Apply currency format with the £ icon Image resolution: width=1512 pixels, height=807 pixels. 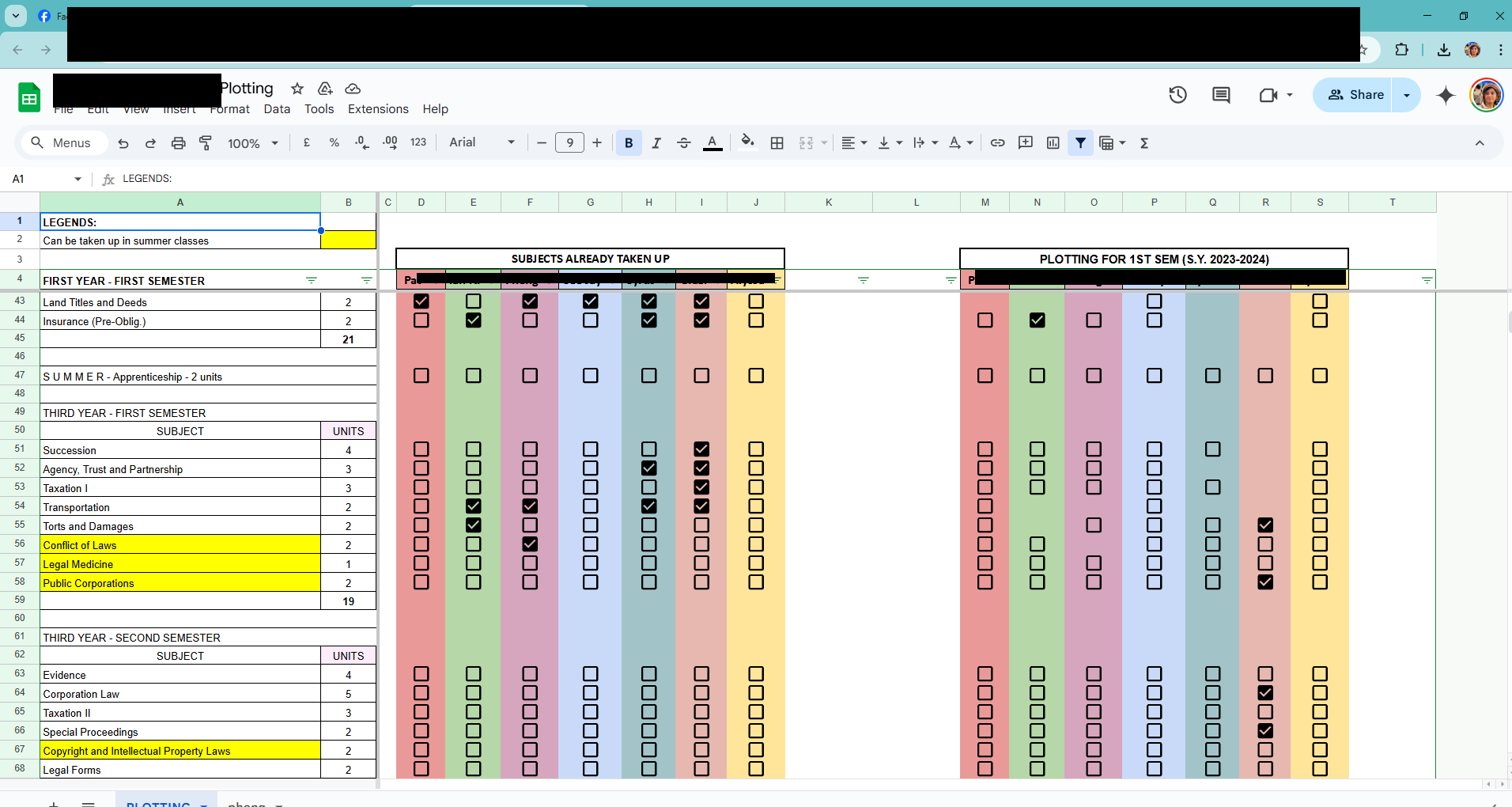pos(307,143)
